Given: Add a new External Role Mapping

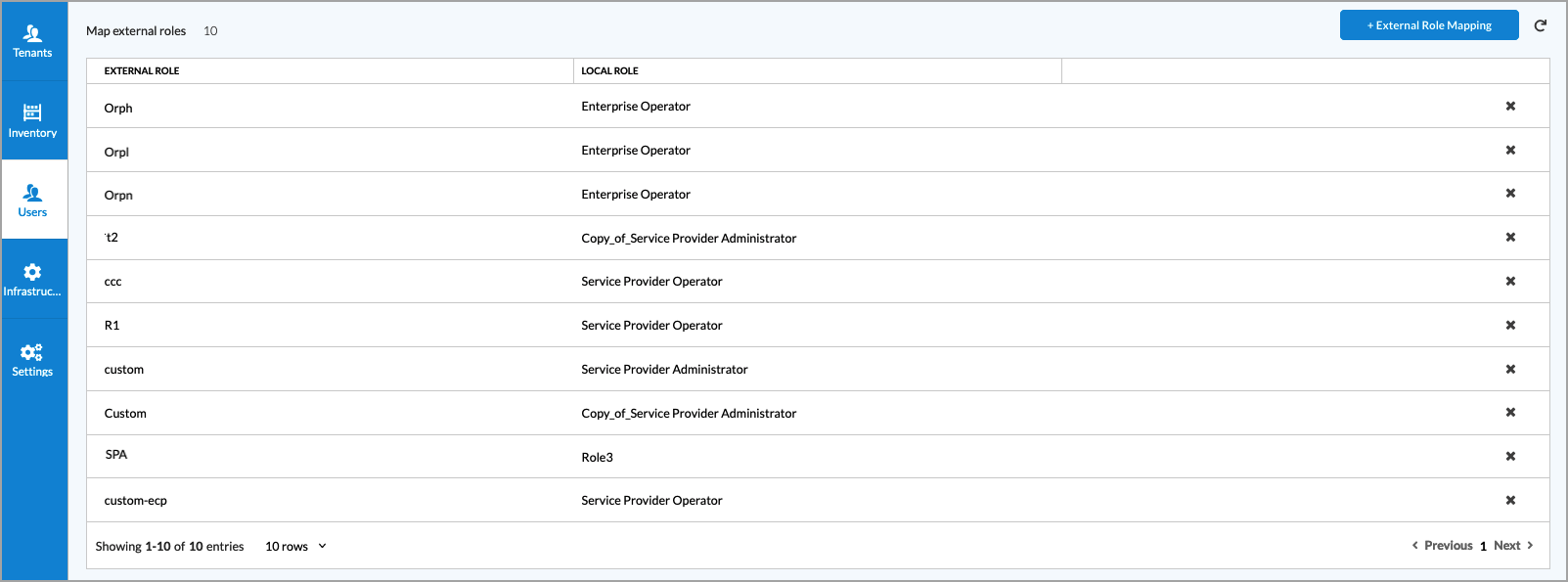Looking at the screenshot, I should point(1429,25).
